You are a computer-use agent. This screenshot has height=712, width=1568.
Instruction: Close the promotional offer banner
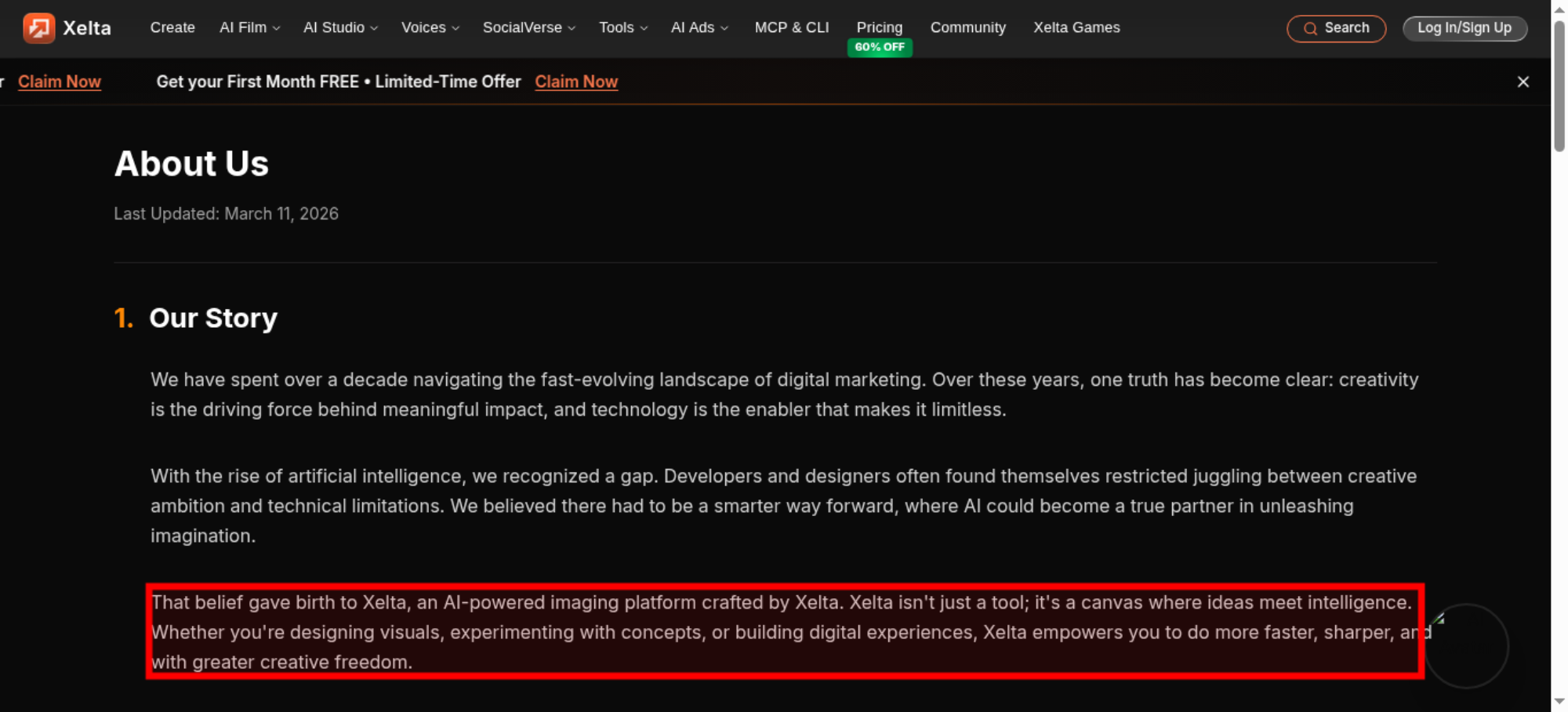[x=1523, y=82]
